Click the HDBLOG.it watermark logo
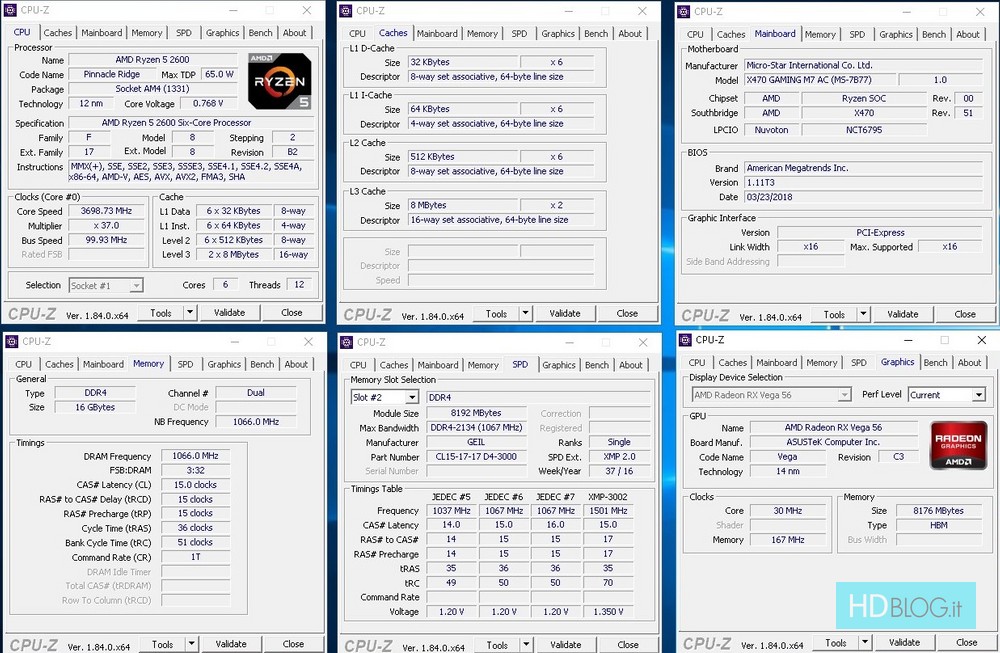Viewport: 1000px width, 653px height. pyautogui.click(x=910, y=605)
